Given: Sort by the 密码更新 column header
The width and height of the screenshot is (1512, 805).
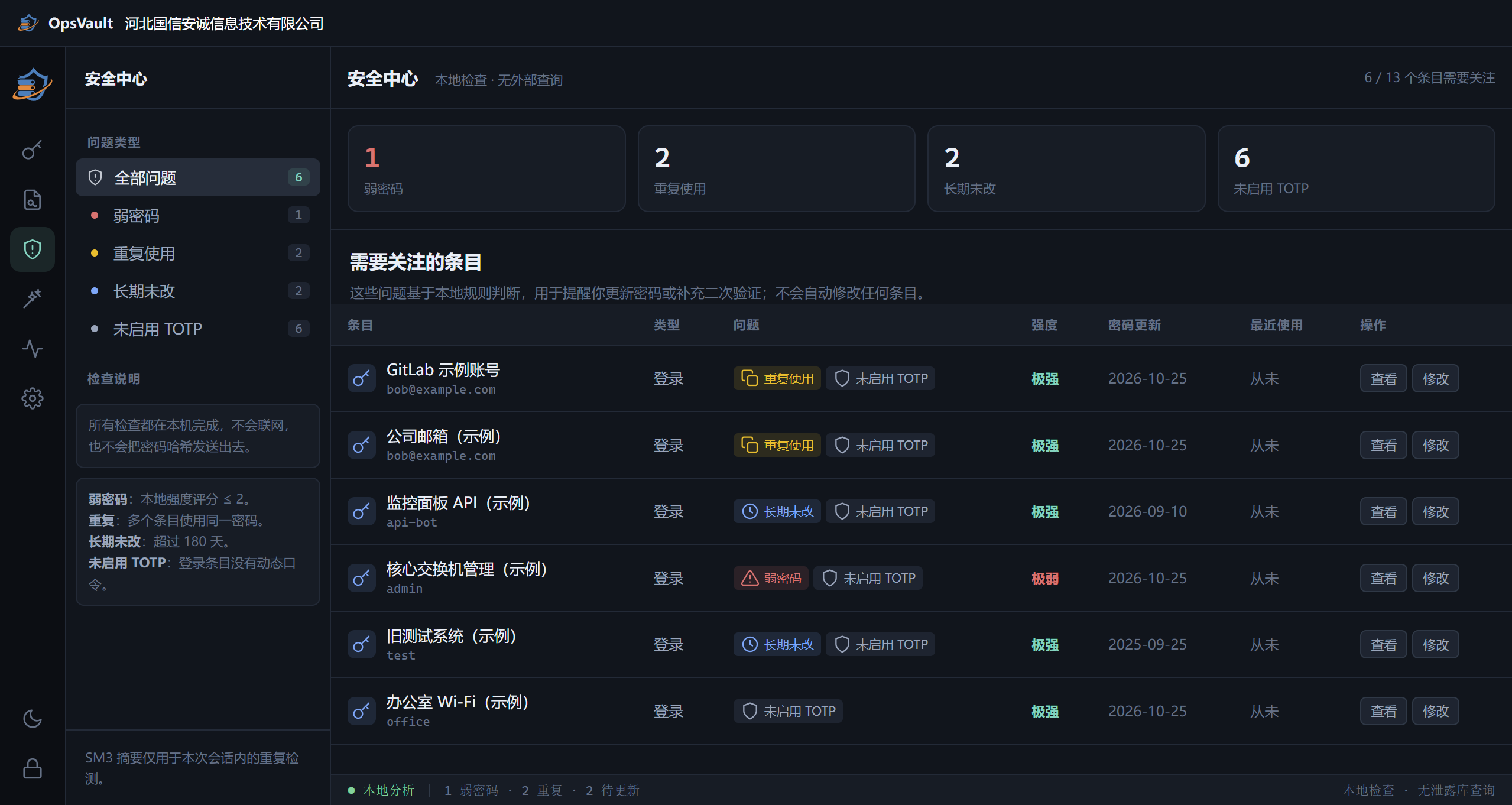Looking at the screenshot, I should point(1134,325).
